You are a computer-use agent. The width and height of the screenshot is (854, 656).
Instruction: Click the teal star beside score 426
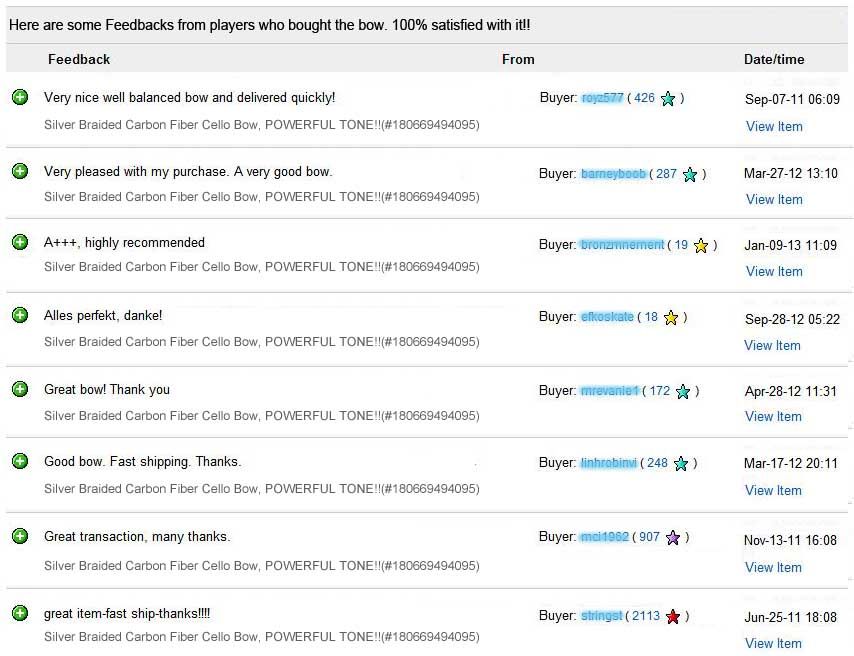point(668,99)
